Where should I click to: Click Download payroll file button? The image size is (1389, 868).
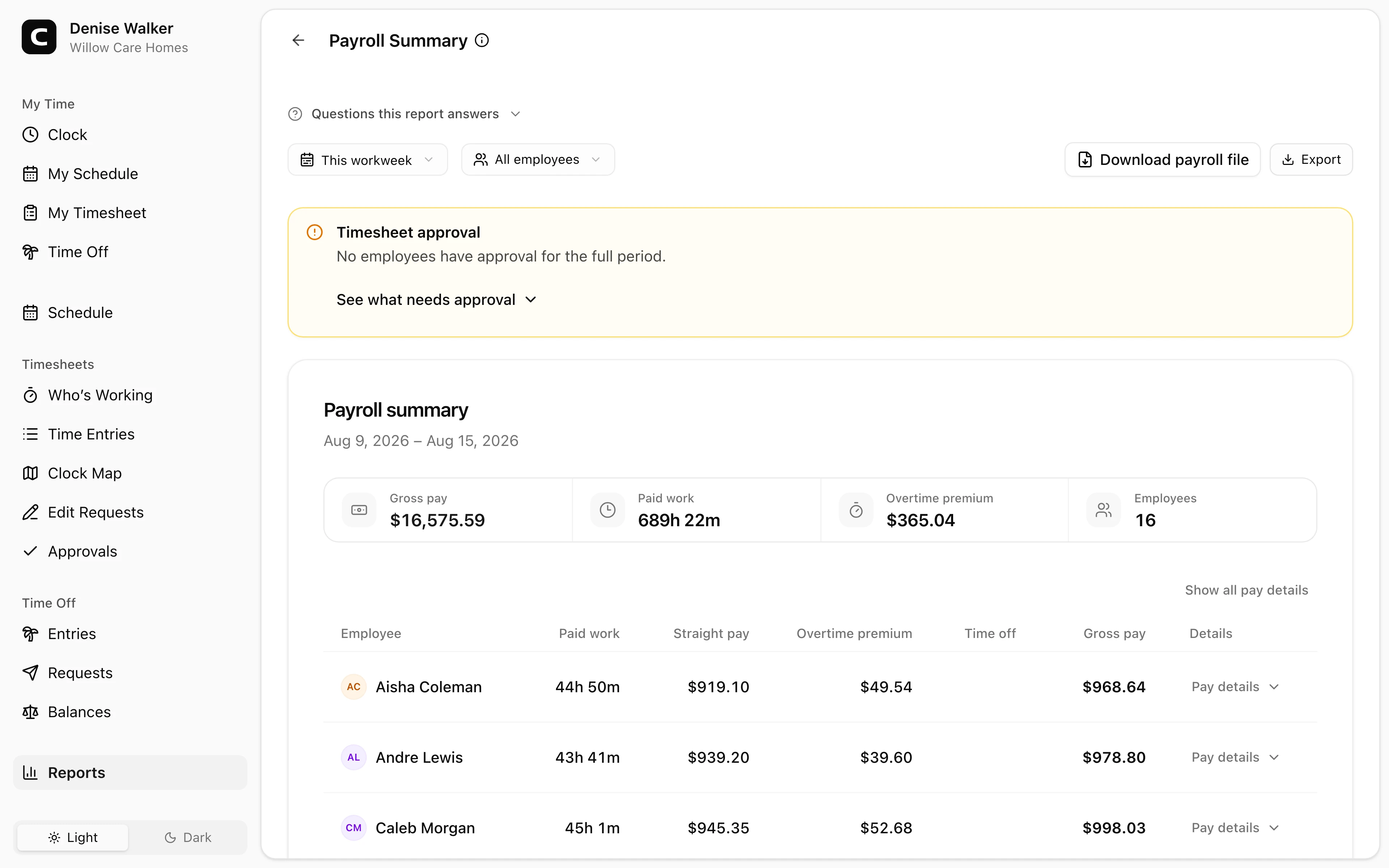pyautogui.click(x=1162, y=159)
